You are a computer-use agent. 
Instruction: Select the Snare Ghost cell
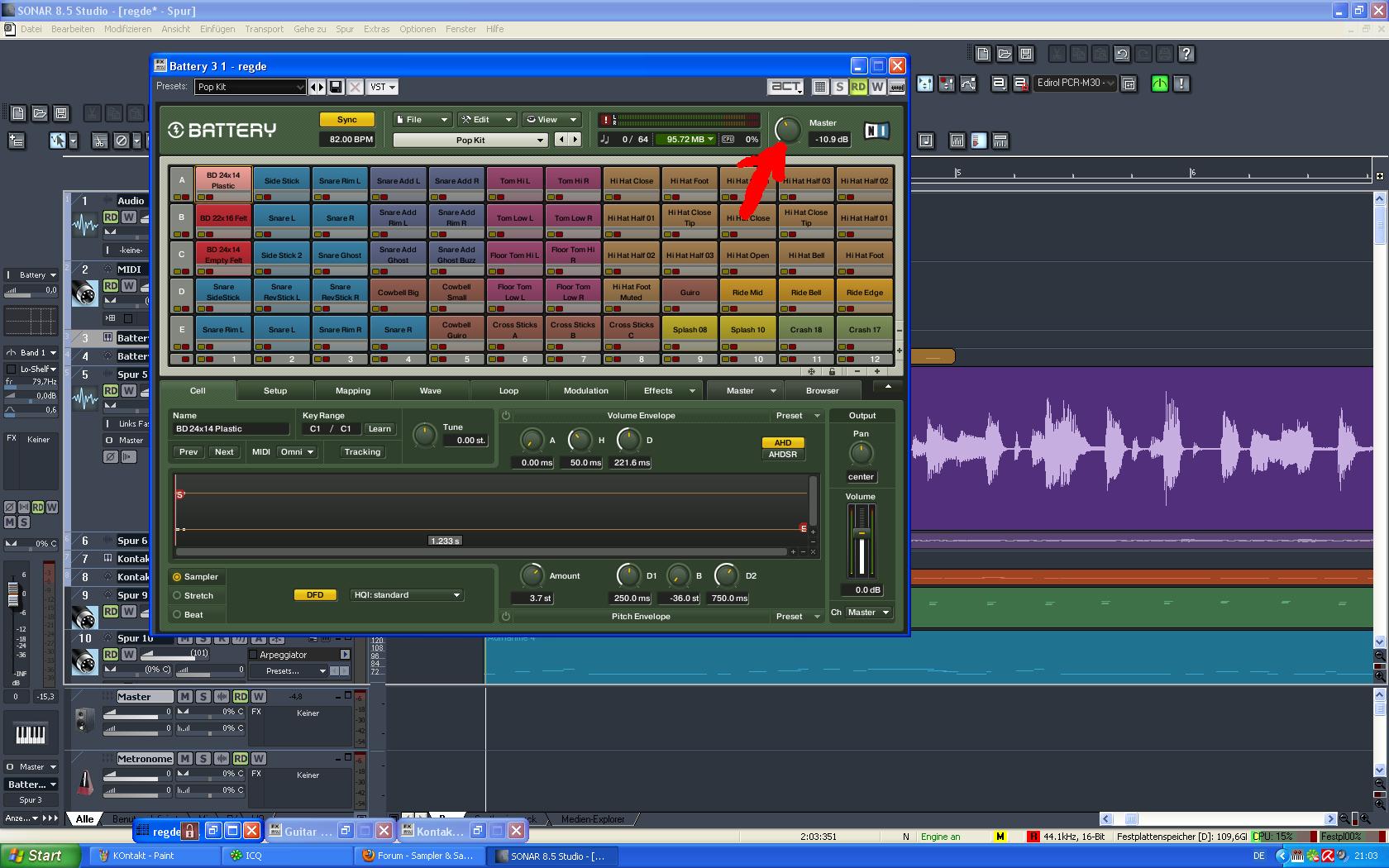point(340,257)
